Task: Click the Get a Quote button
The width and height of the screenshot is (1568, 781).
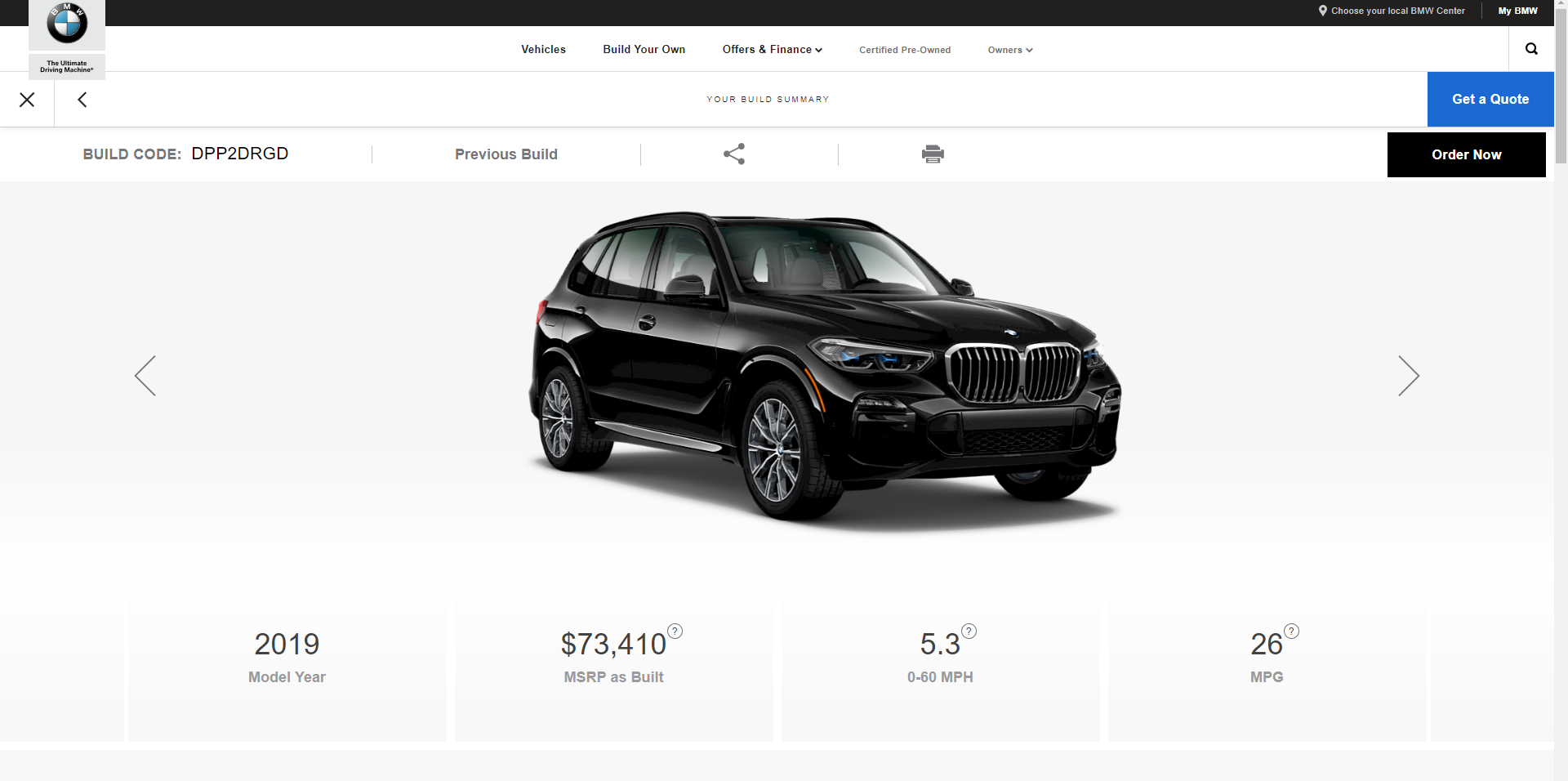Action: [x=1490, y=99]
